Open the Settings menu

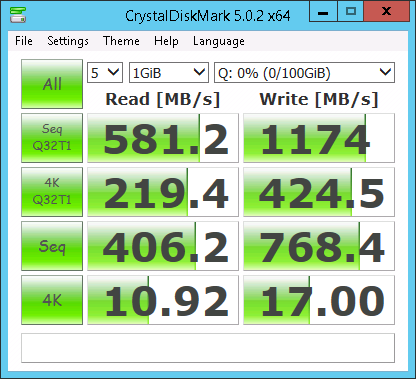pyautogui.click(x=68, y=41)
